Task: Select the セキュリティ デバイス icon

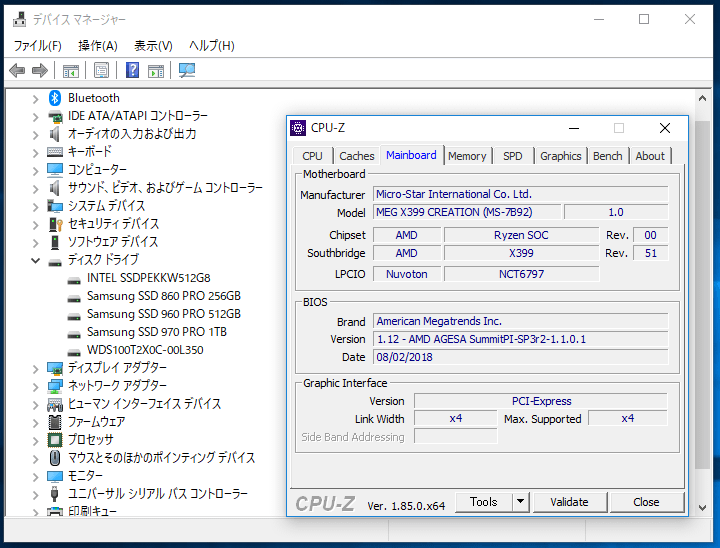Action: (x=55, y=224)
